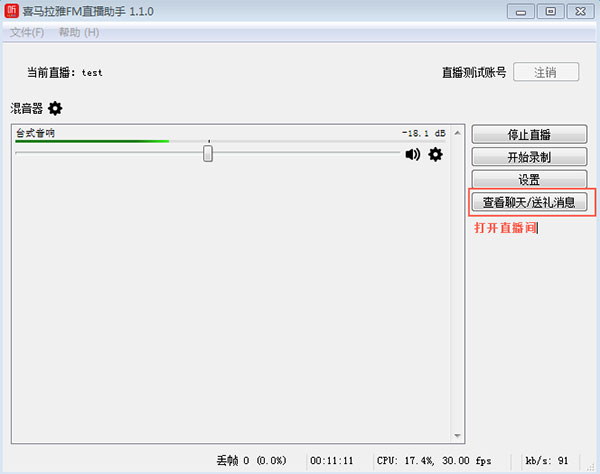Image resolution: width=600 pixels, height=474 pixels.
Task: Click the kb/s: 91 bitrate status
Action: 547,461
